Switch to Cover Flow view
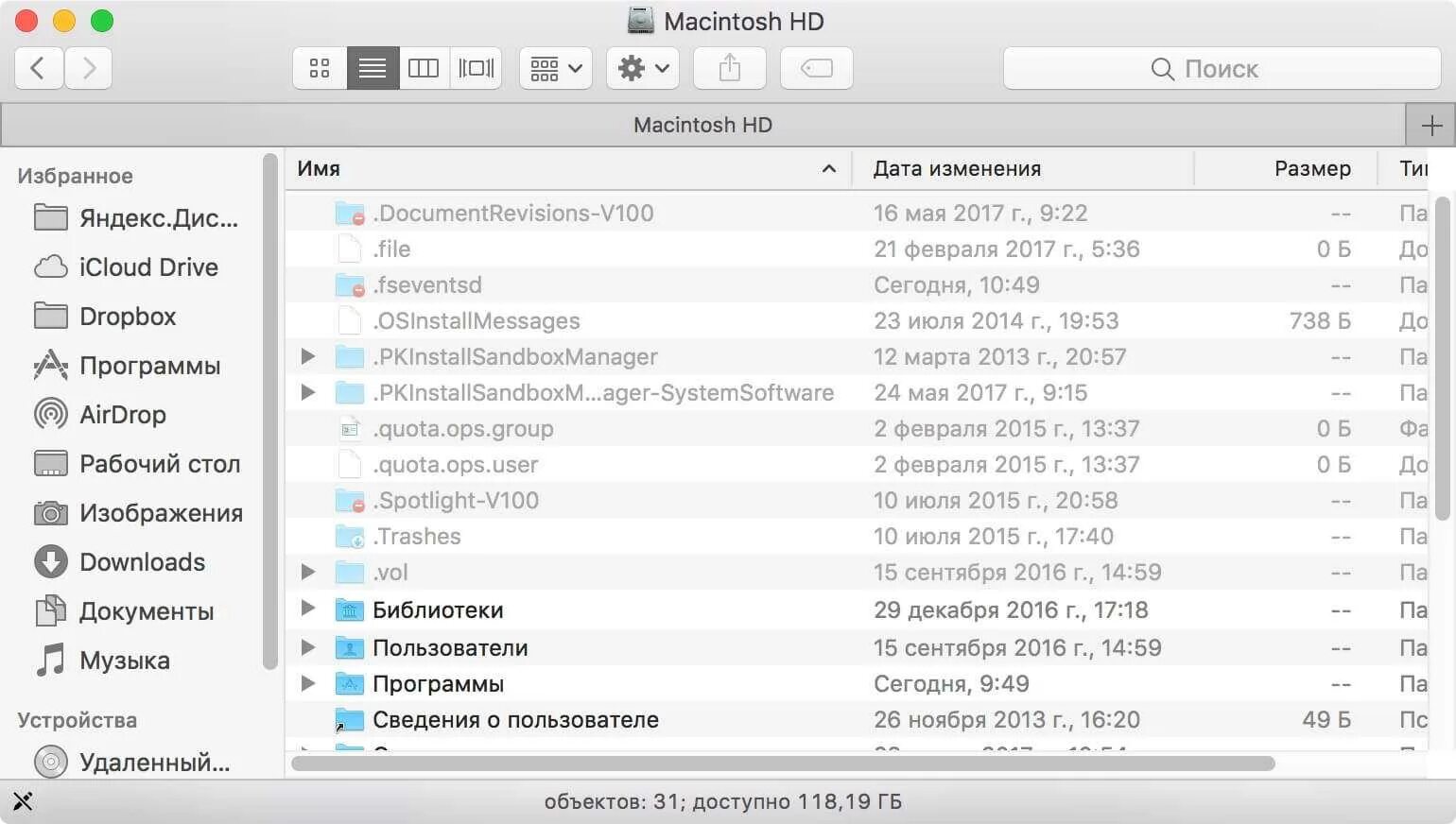 coord(476,68)
